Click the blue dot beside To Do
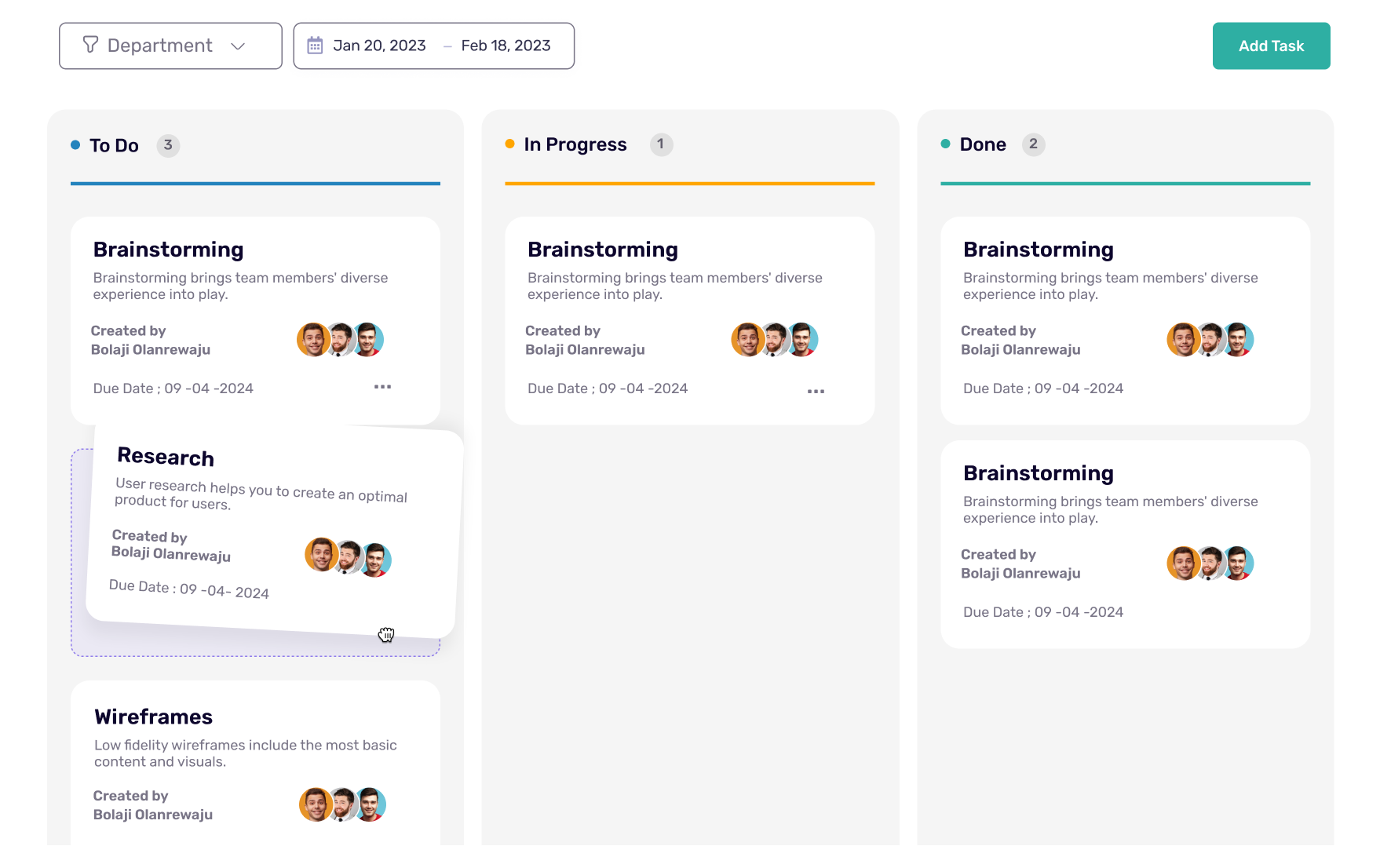 click(75, 144)
